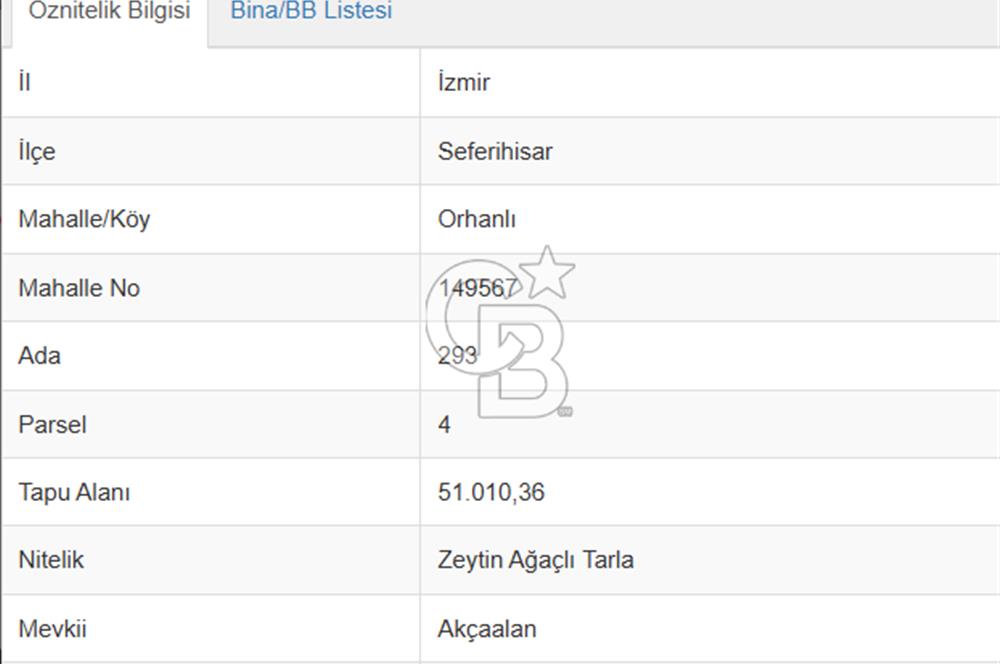1000x664 pixels.
Task: Open the Bina/BB Listesi tab
Action: (311, 12)
